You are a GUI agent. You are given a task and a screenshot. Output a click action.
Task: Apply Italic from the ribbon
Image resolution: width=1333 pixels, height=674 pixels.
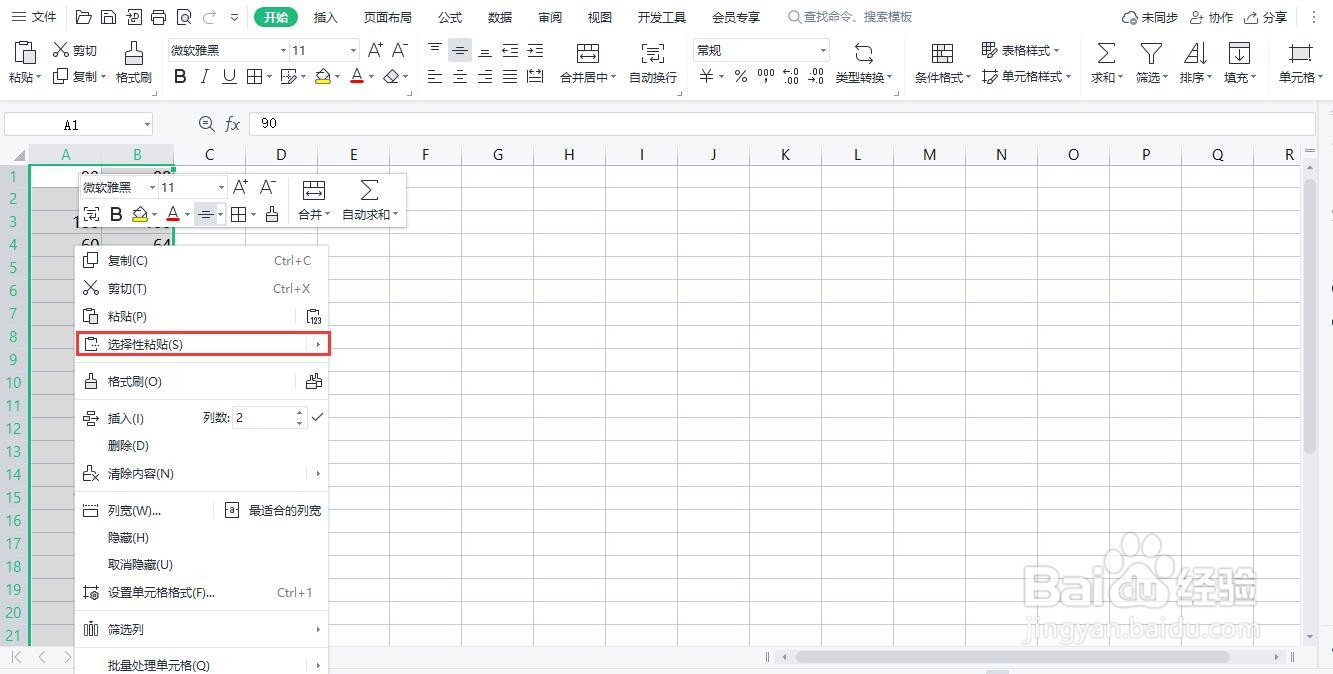(205, 77)
